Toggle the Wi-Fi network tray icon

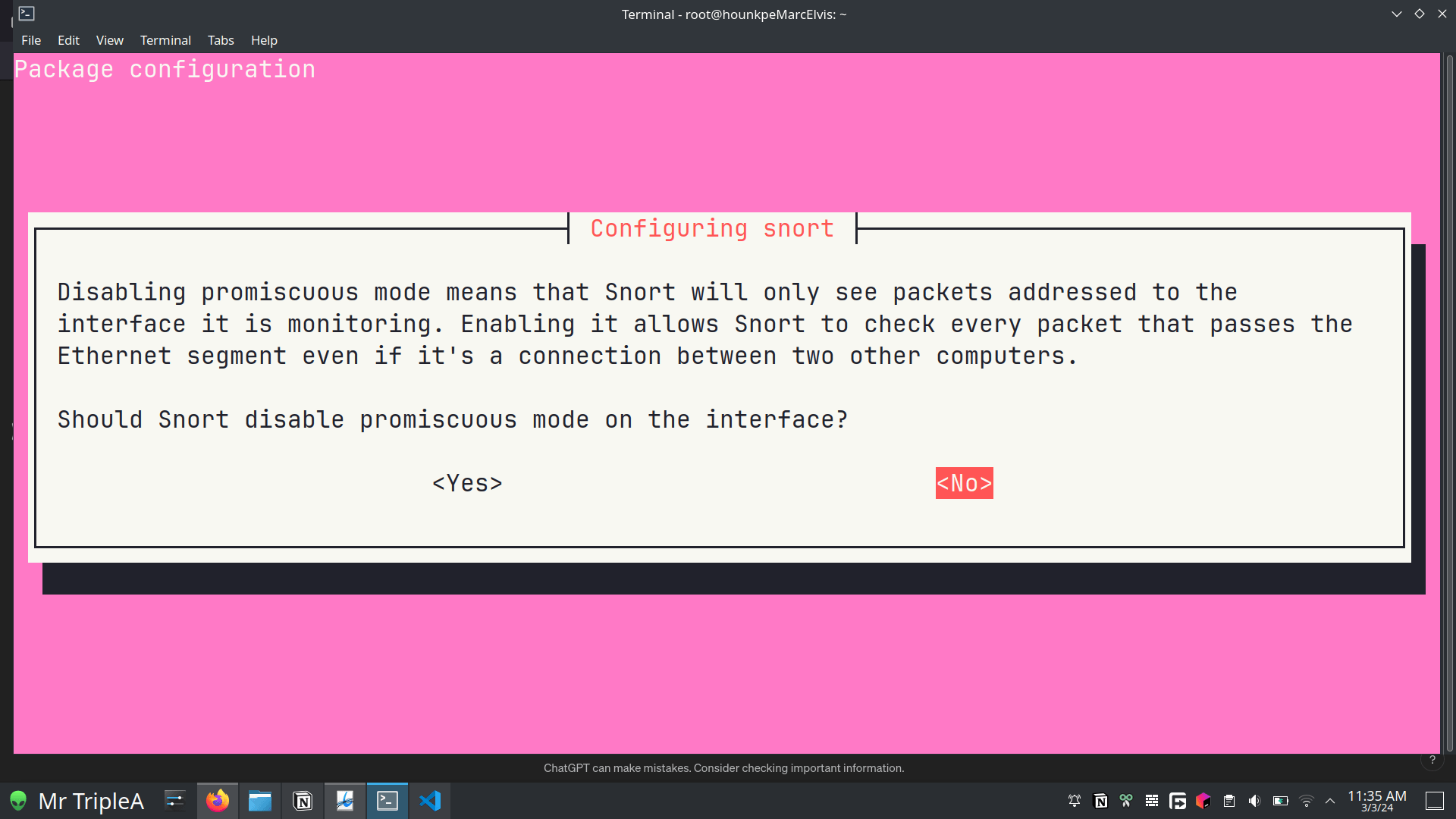click(1306, 801)
